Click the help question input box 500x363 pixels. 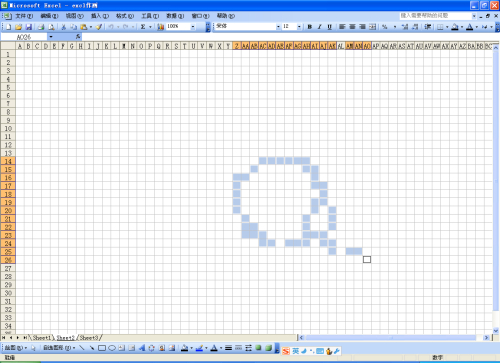pyautogui.click(x=435, y=16)
